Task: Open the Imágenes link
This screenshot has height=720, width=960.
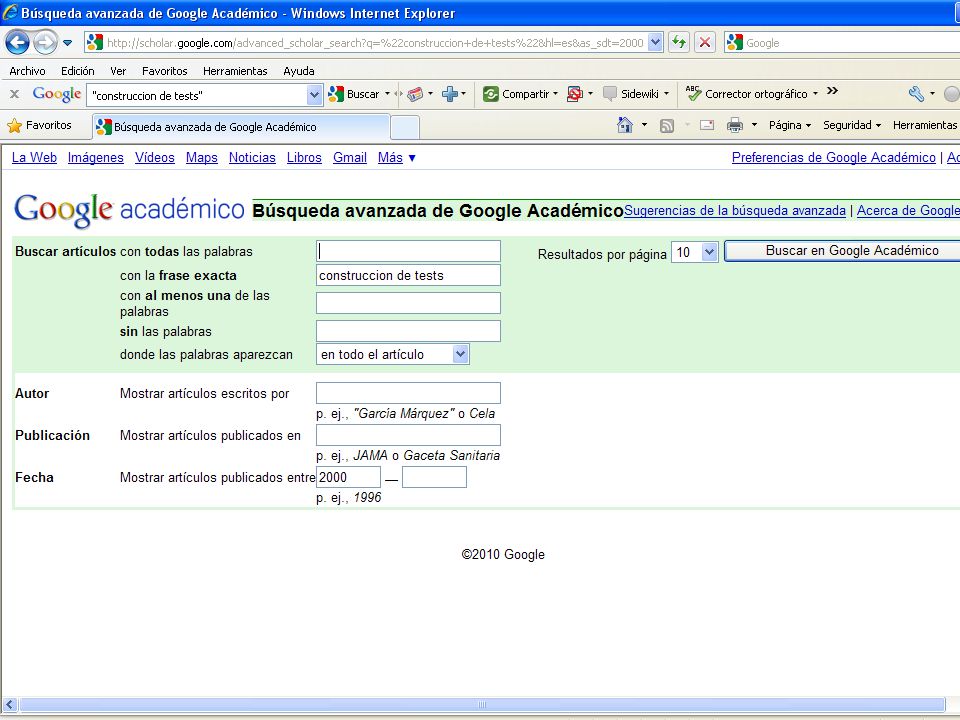Action: (x=96, y=157)
